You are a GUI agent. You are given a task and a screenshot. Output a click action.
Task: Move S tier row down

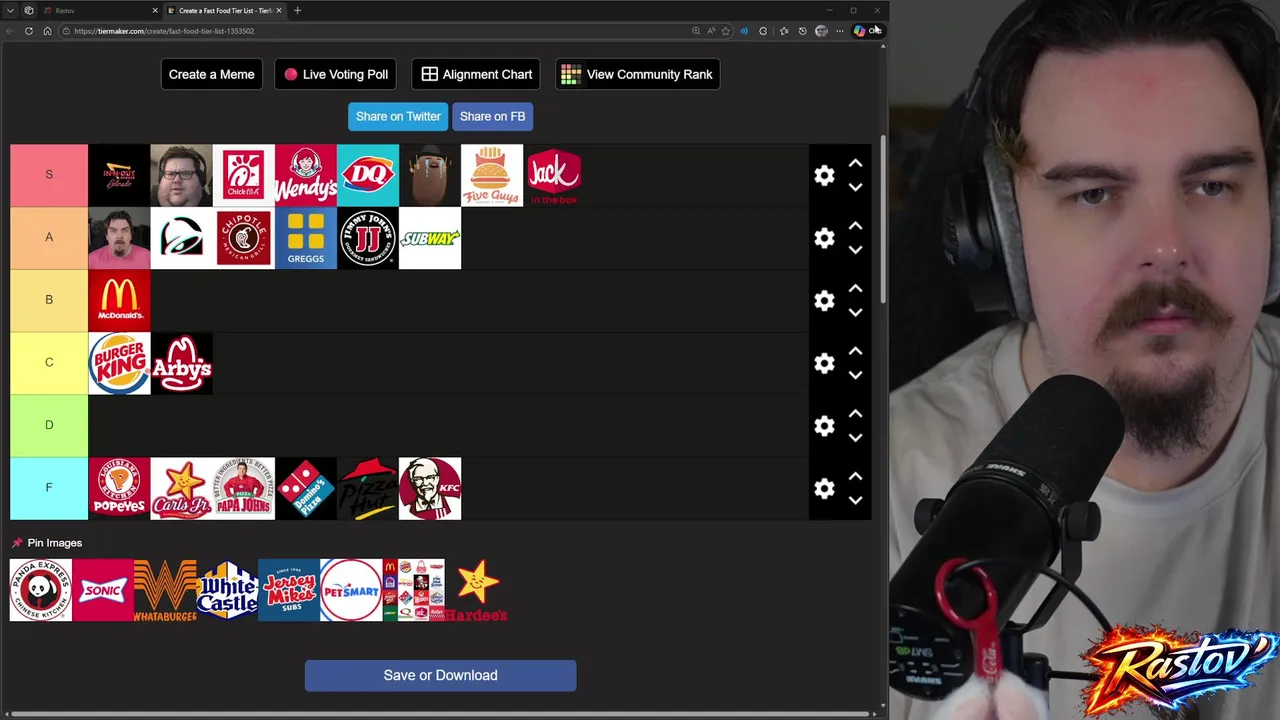click(855, 187)
